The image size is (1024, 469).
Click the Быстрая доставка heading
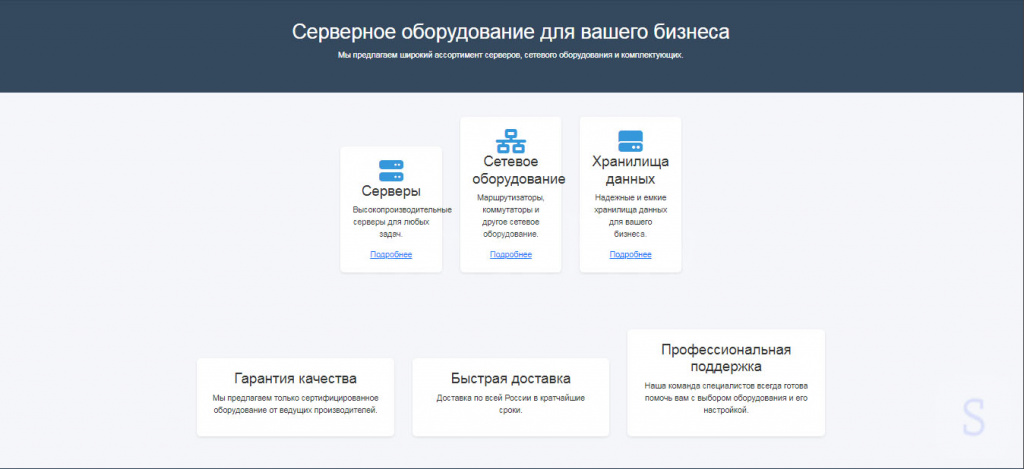coord(511,379)
